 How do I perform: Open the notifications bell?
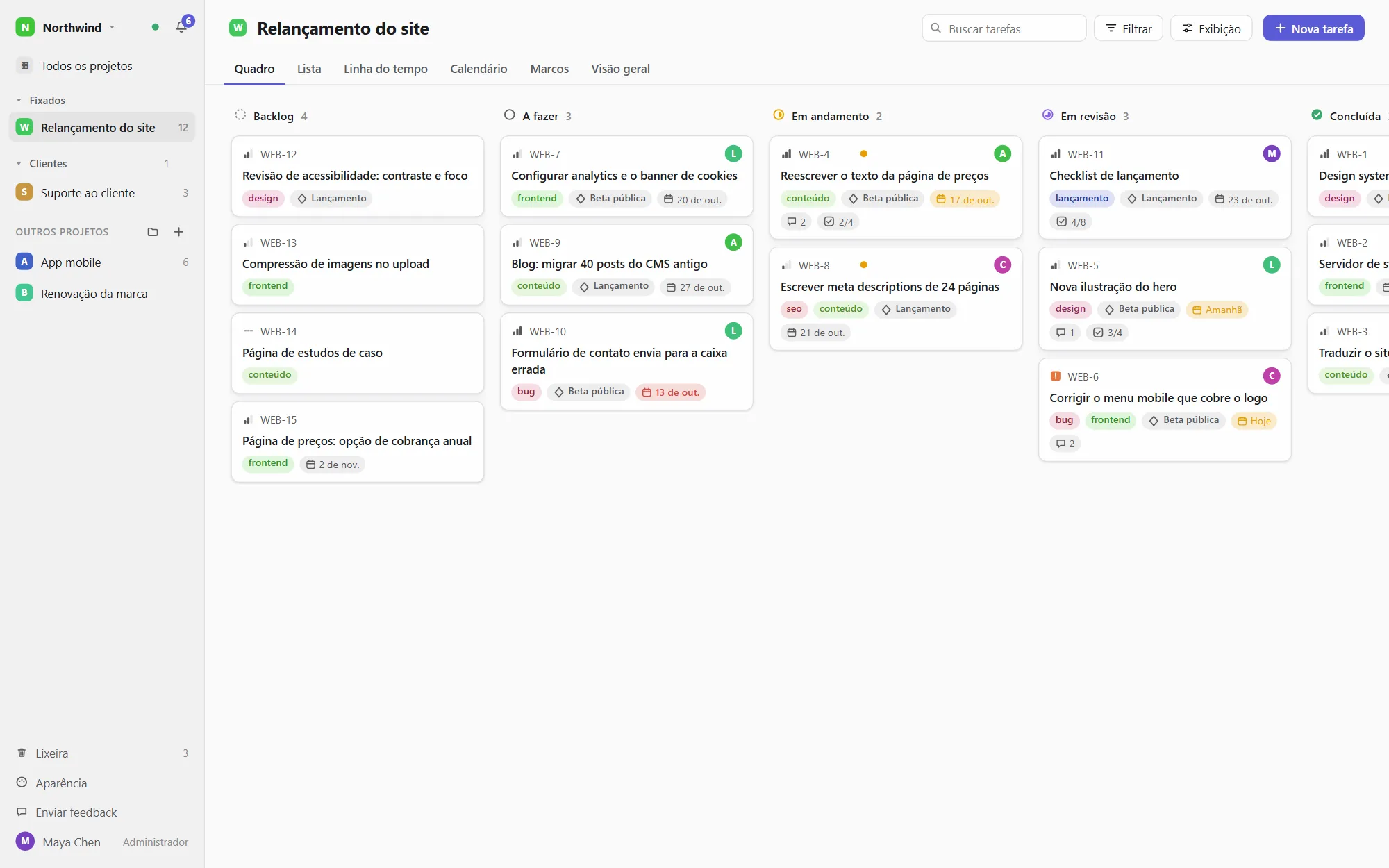[x=182, y=27]
